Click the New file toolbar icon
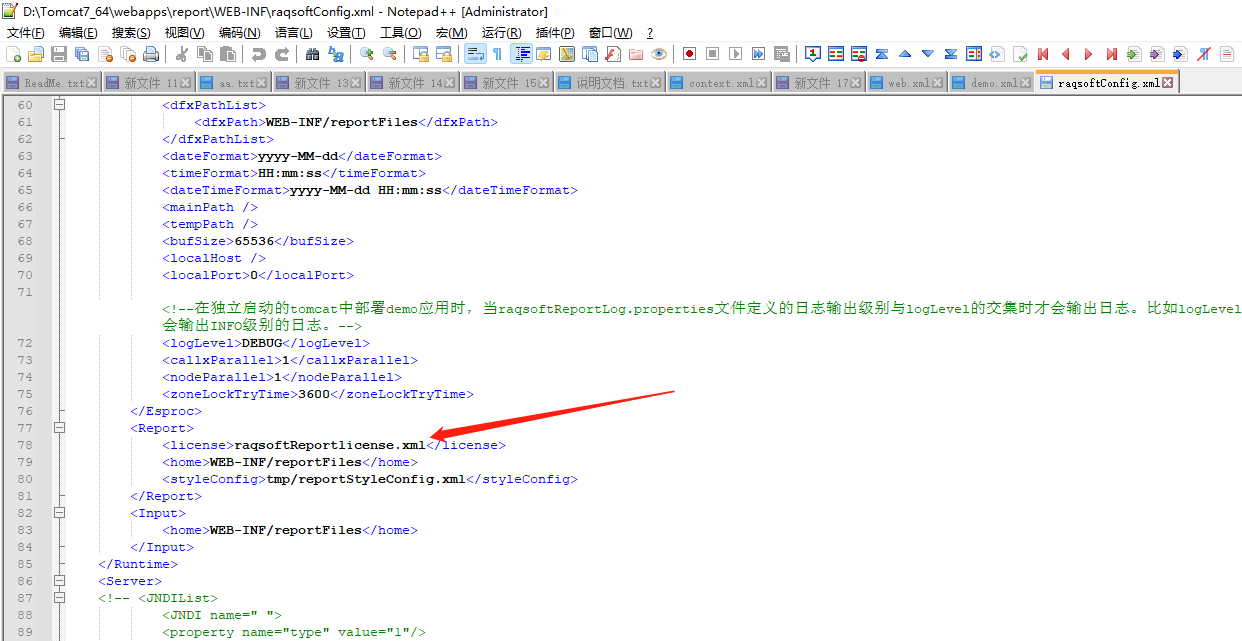The width and height of the screenshot is (1242, 641). click(13, 54)
